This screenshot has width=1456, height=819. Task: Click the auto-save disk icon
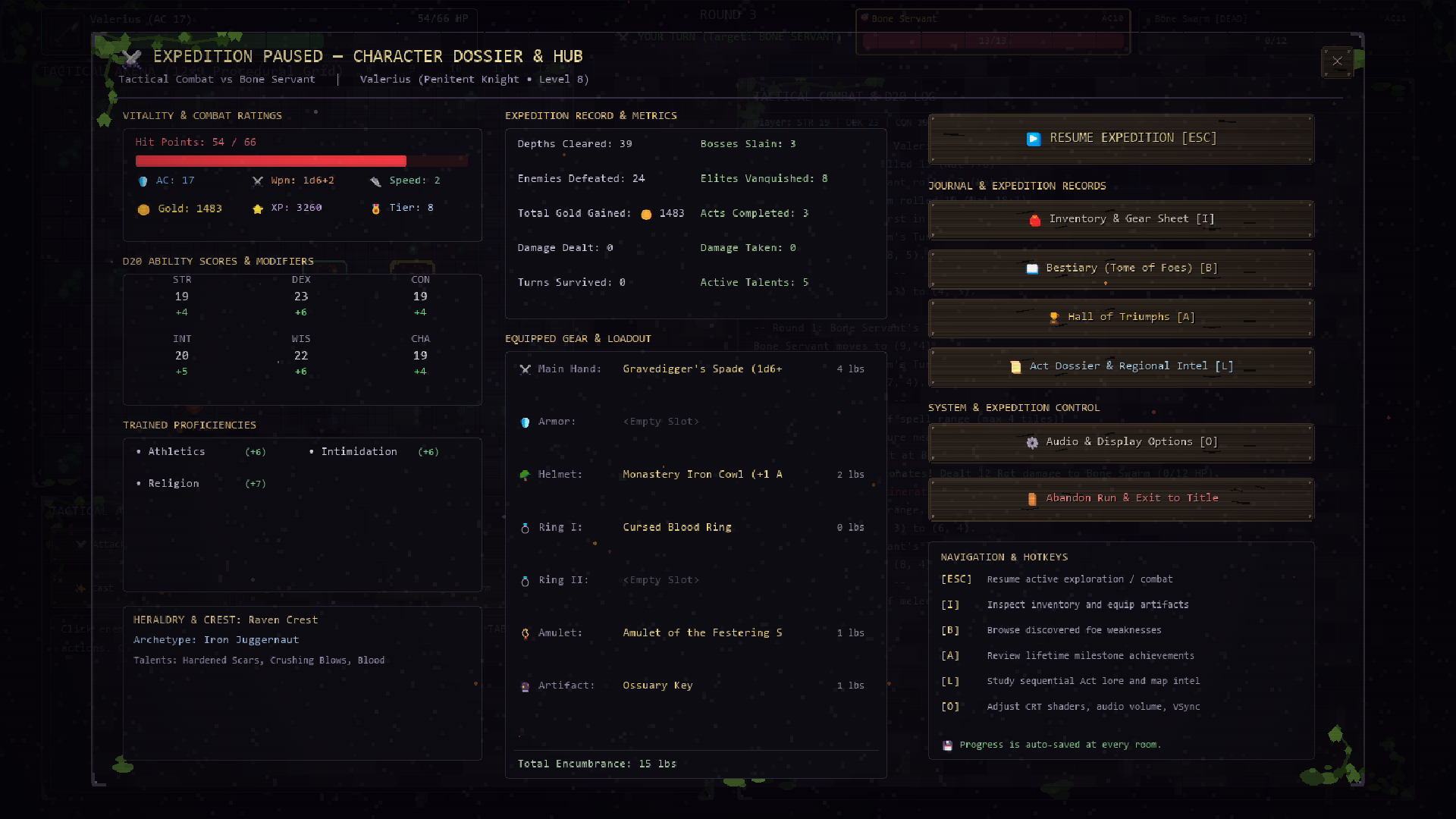947,745
